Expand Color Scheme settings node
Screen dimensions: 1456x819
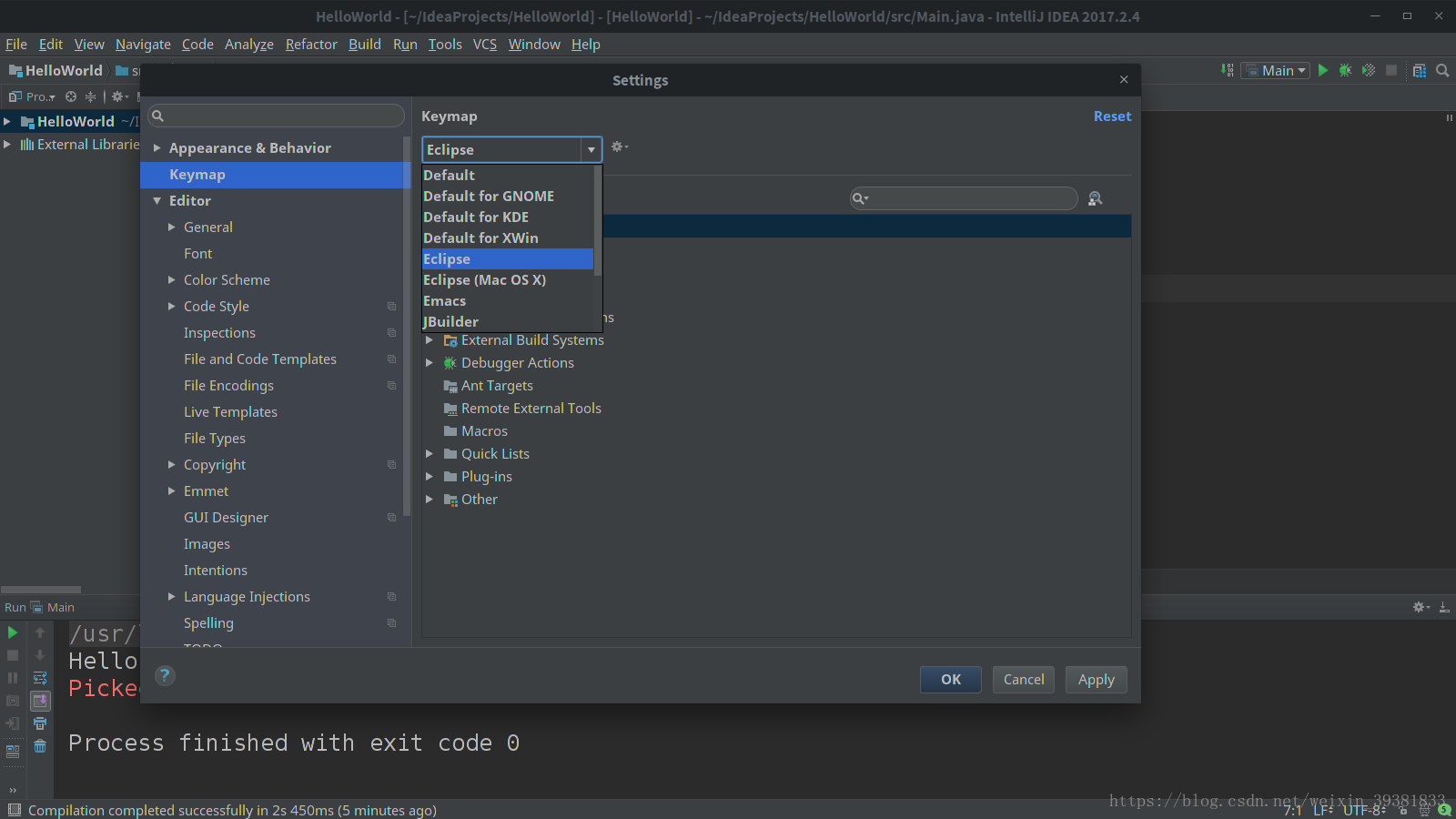point(171,280)
